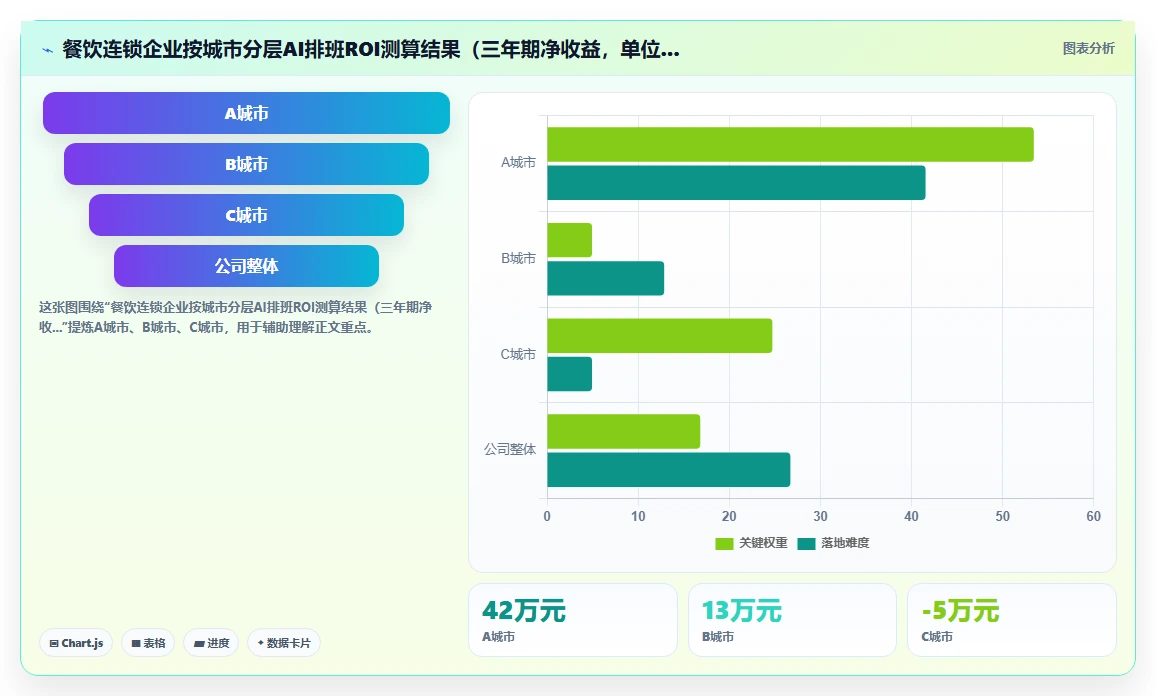The height and width of the screenshot is (696, 1156).
Task: Click x-axis tick label 50
Action: (x=1003, y=516)
